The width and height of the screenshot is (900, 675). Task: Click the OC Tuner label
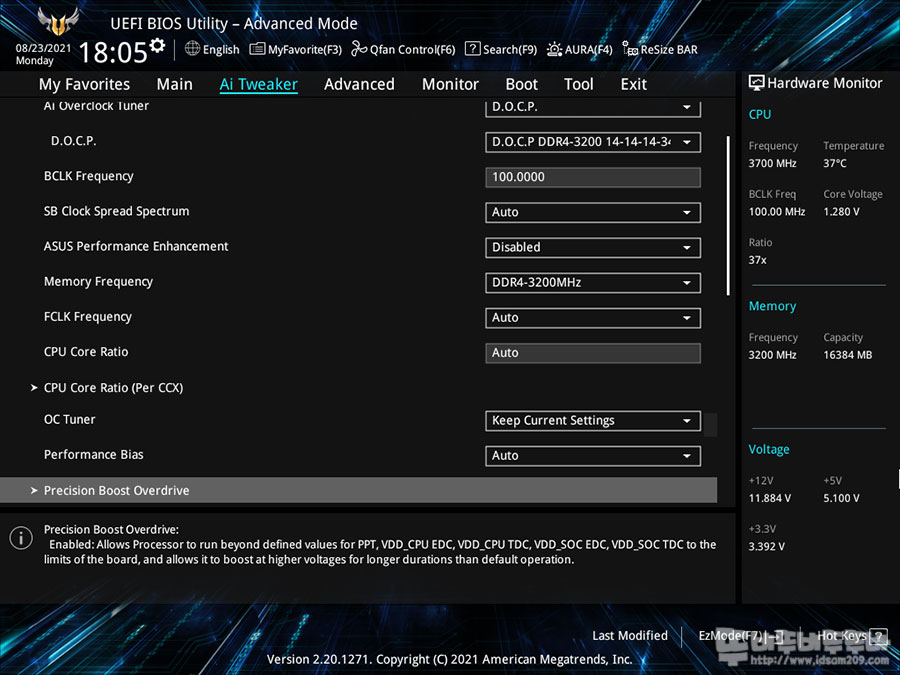pos(69,420)
